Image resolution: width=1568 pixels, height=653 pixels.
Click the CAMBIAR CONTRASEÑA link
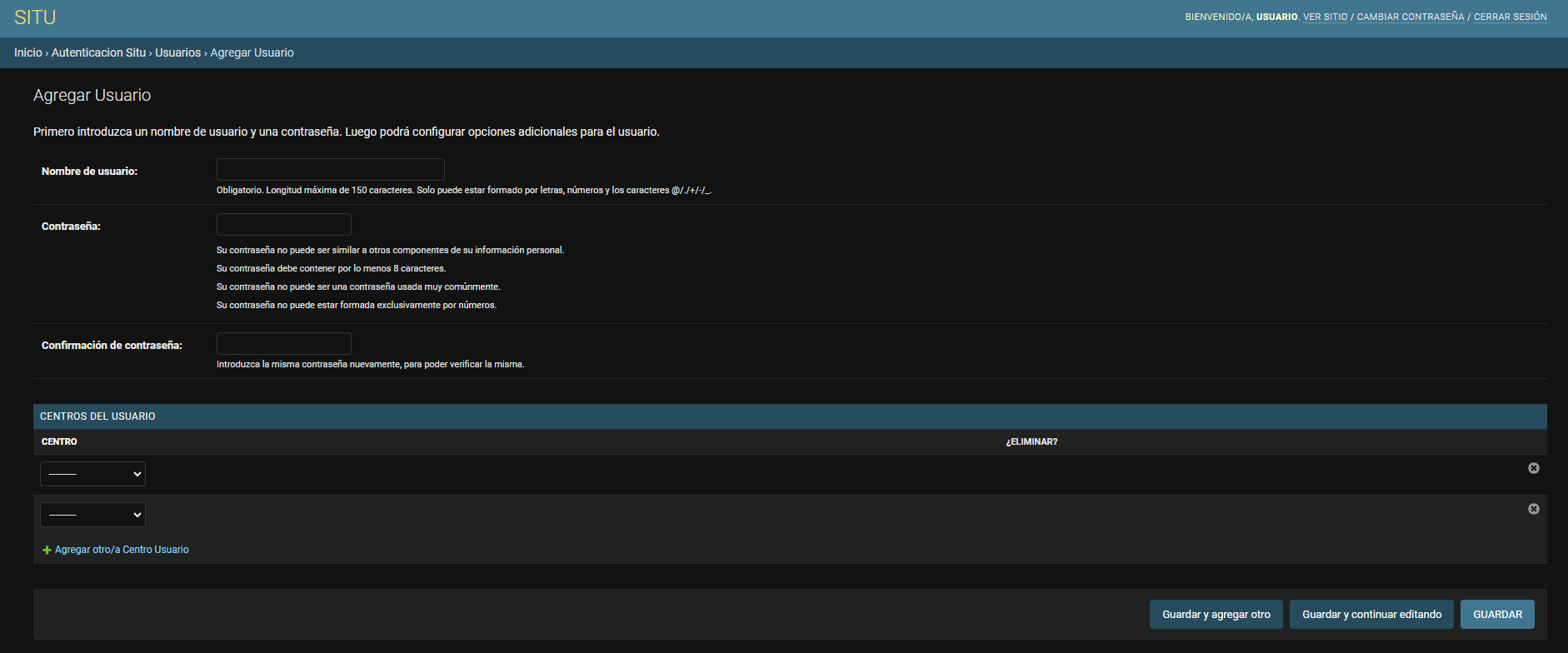pyautogui.click(x=1410, y=17)
